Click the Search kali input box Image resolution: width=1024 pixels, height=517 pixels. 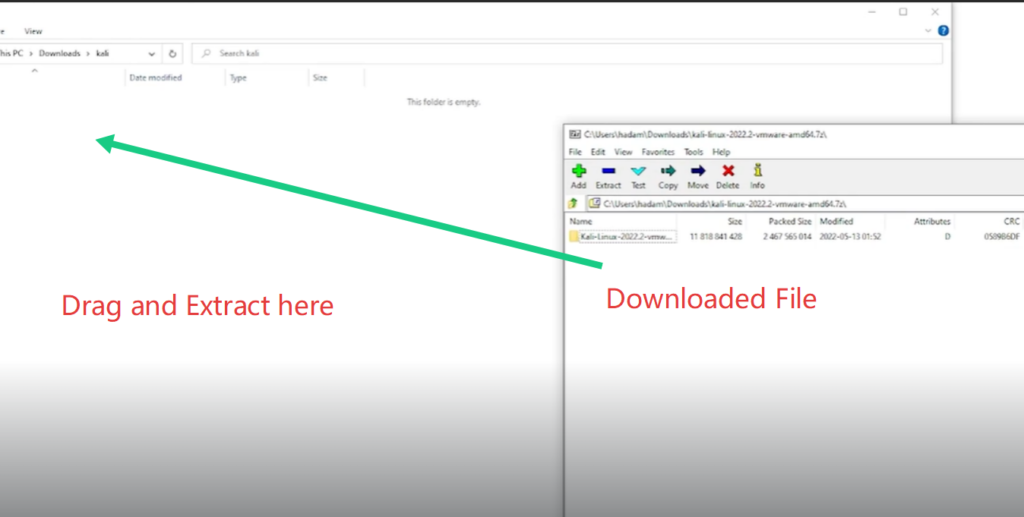(x=567, y=54)
